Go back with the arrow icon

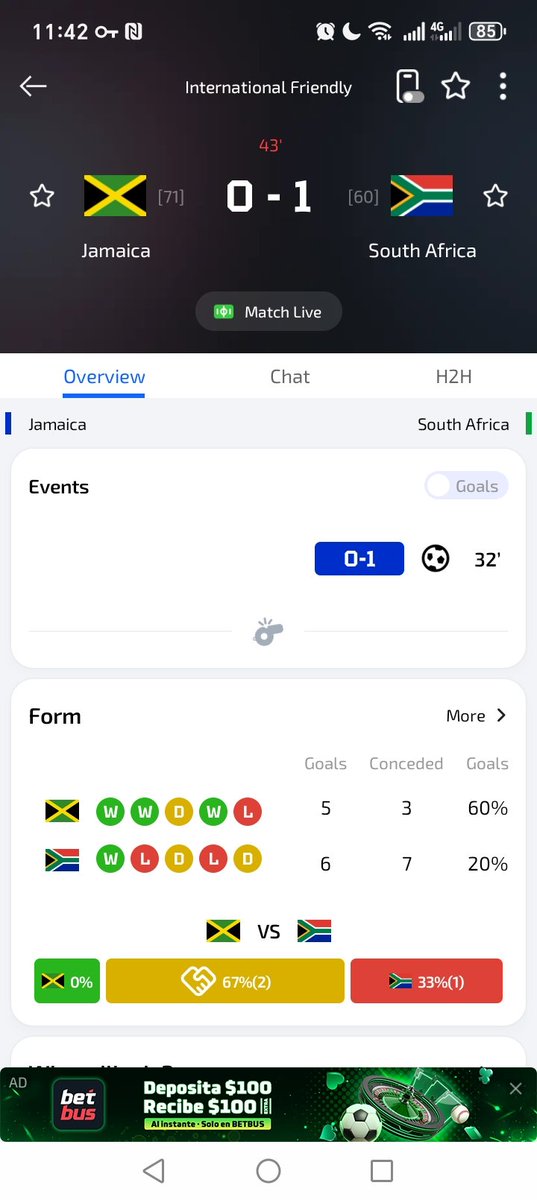[x=33, y=87]
